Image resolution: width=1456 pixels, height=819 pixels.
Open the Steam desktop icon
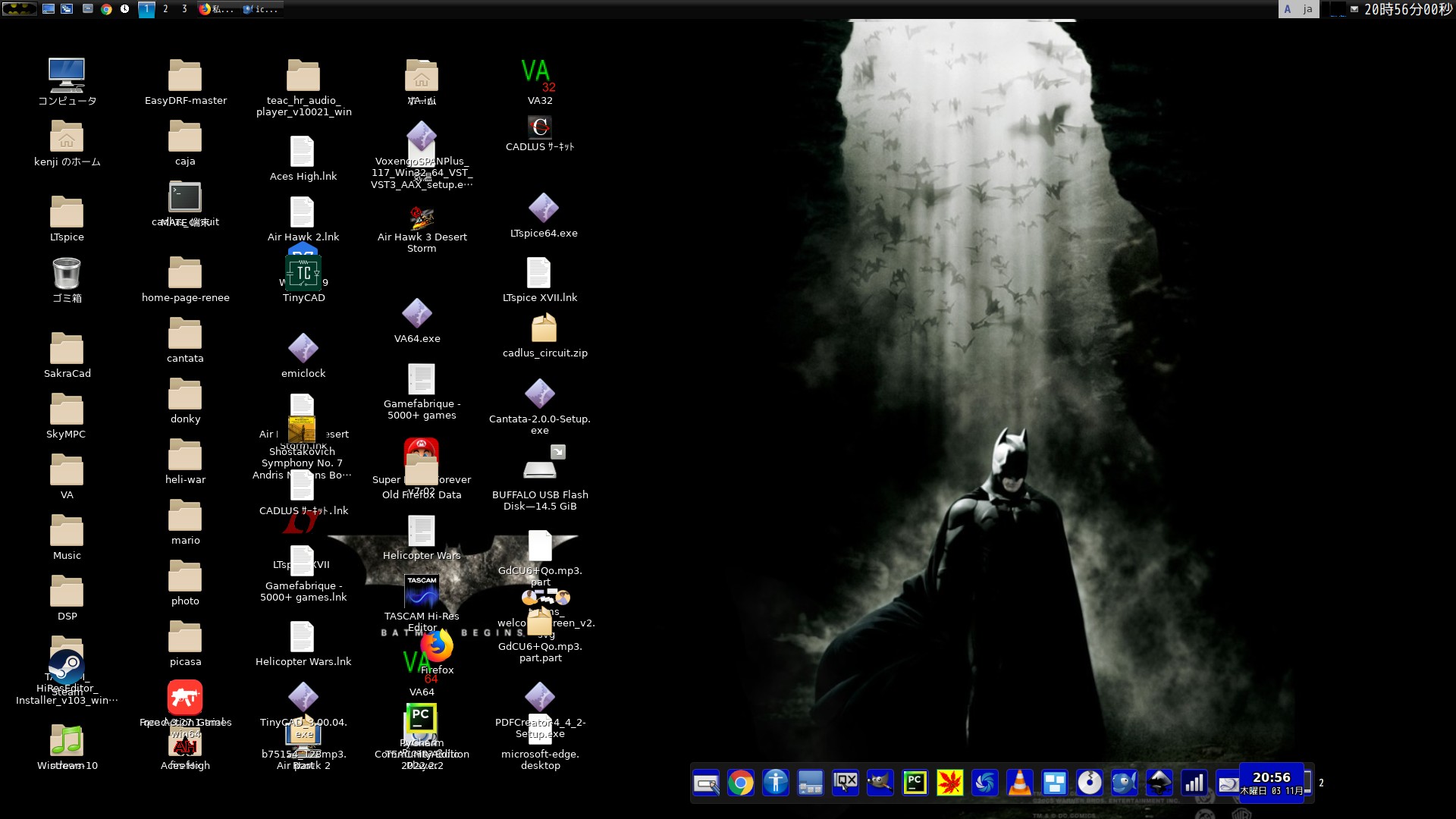point(67,667)
